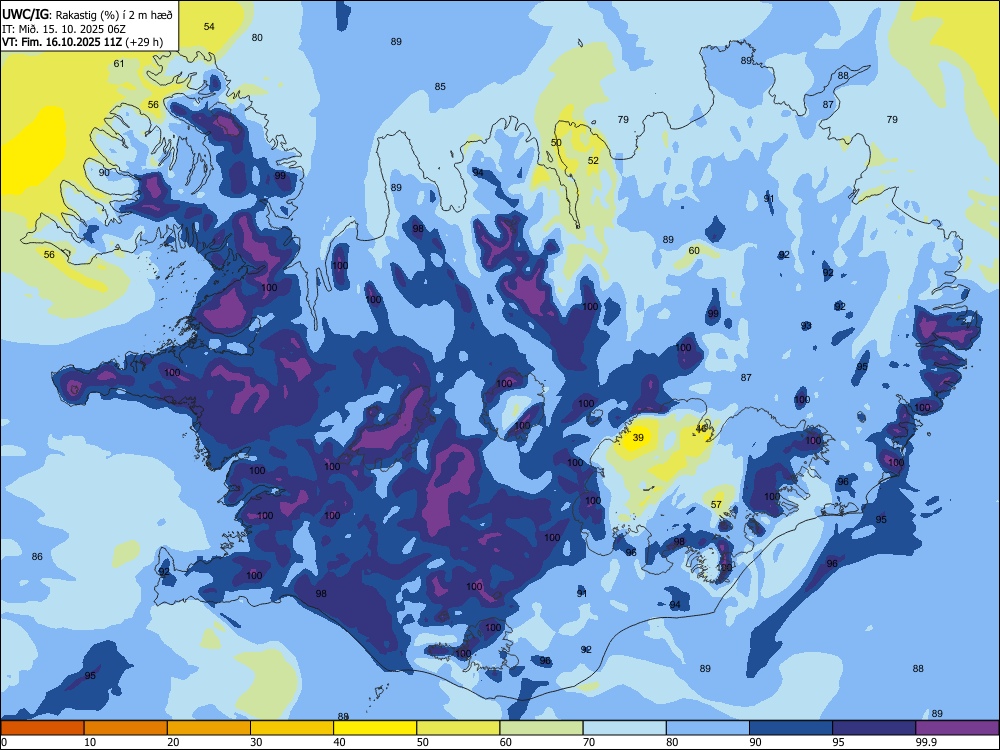Click the '95' legend scale label below the color bar

point(838,742)
